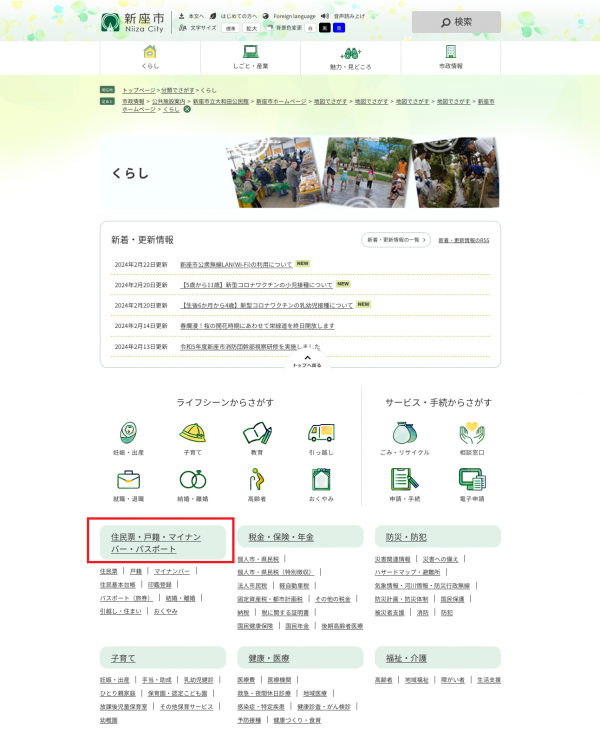Open the 結婚・離婚 rings icon
This screenshot has width=600, height=734.
(x=192, y=479)
